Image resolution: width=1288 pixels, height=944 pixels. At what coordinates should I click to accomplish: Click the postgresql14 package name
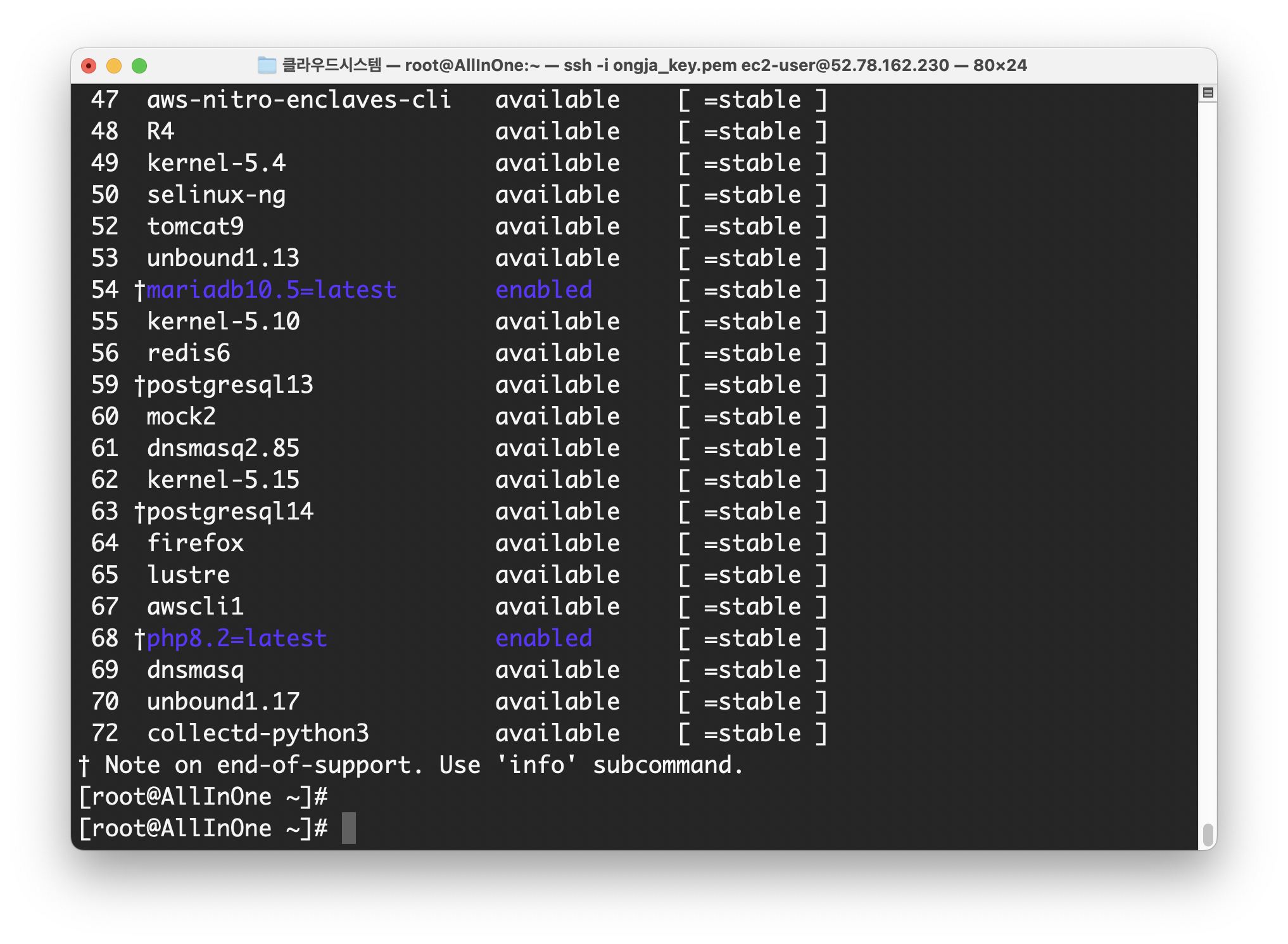[x=230, y=511]
